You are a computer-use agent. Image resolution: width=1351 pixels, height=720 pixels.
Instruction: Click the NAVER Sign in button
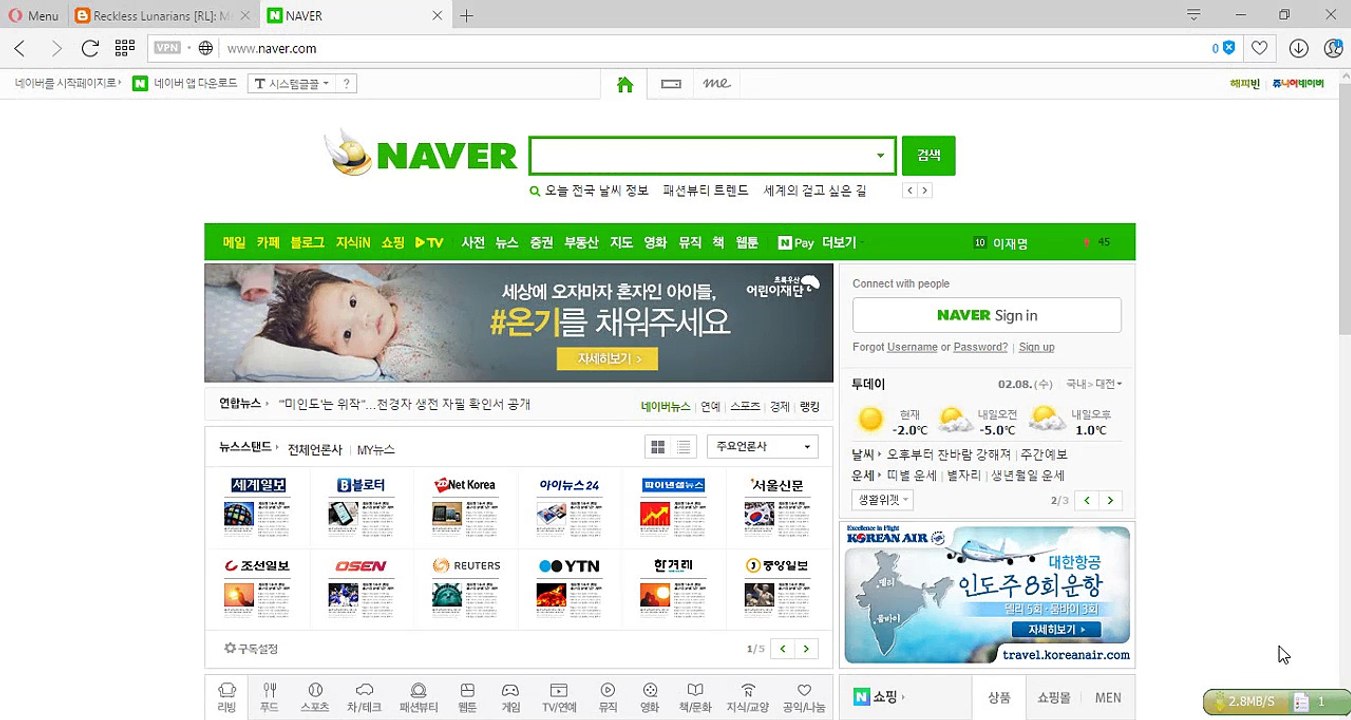[x=987, y=315]
